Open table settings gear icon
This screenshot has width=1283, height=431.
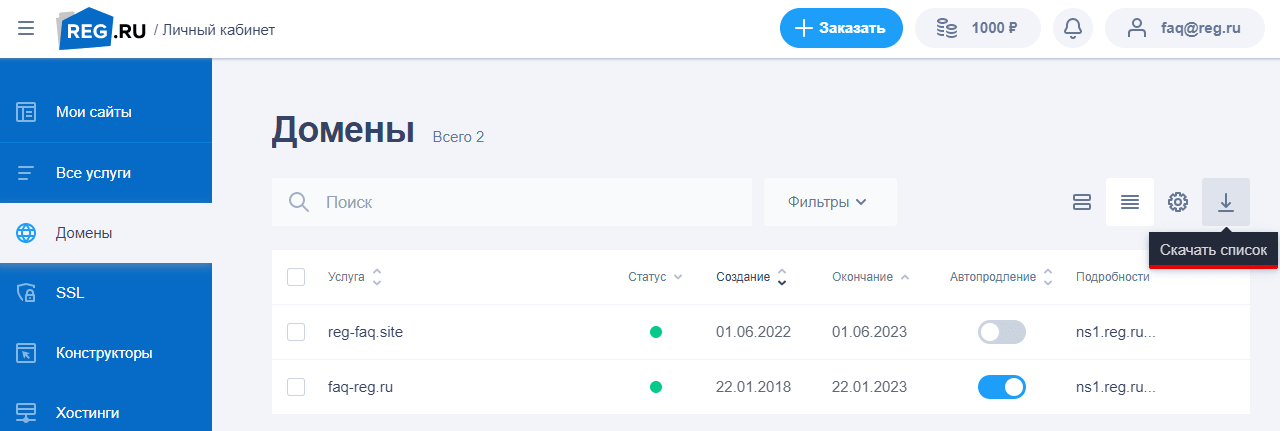coord(1178,202)
